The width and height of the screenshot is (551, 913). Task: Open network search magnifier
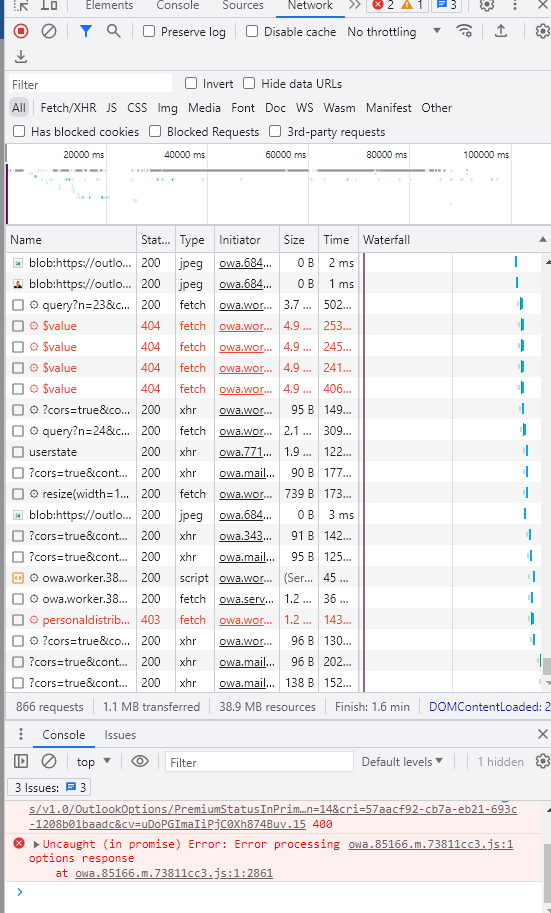(114, 31)
